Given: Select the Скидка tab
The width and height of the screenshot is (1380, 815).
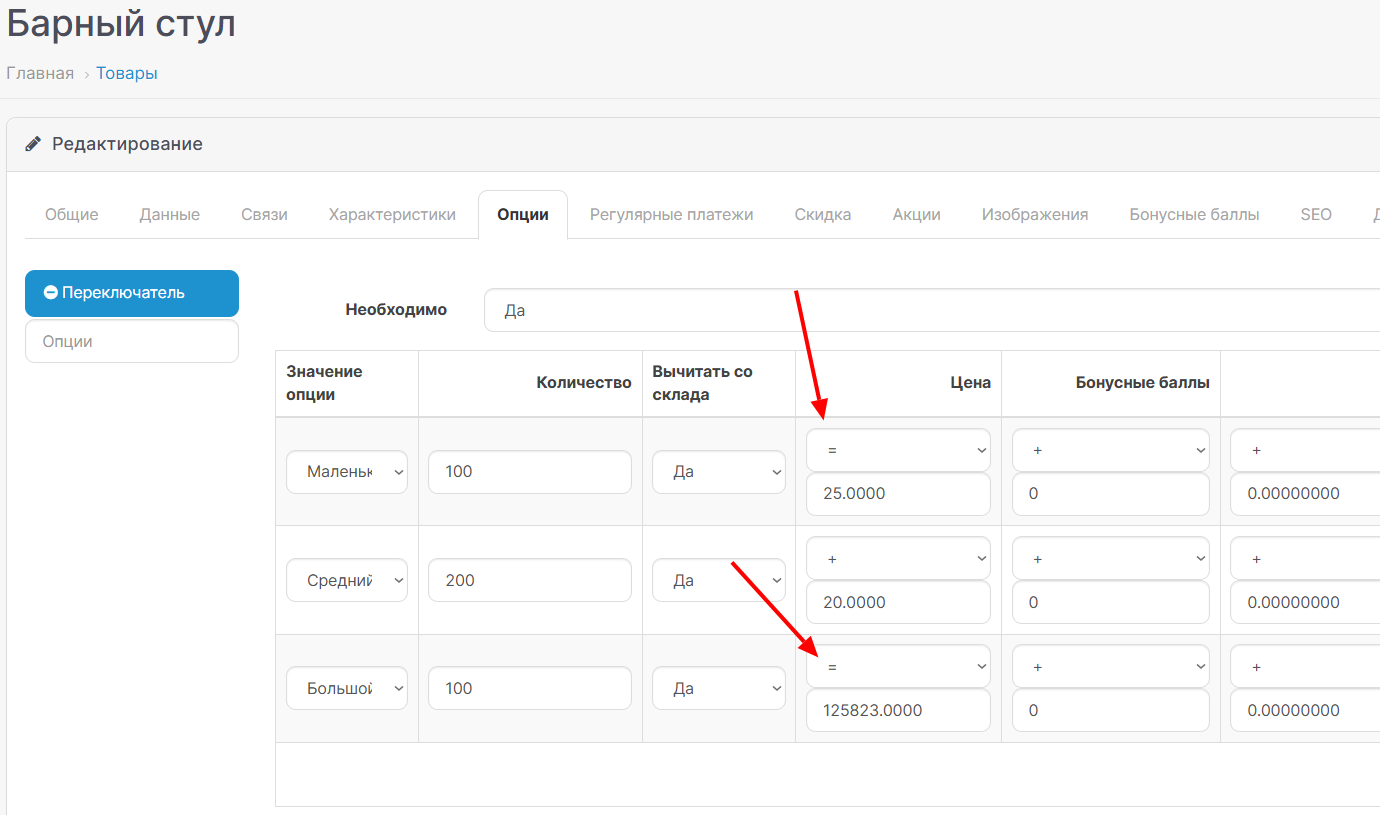Looking at the screenshot, I should tap(822, 214).
